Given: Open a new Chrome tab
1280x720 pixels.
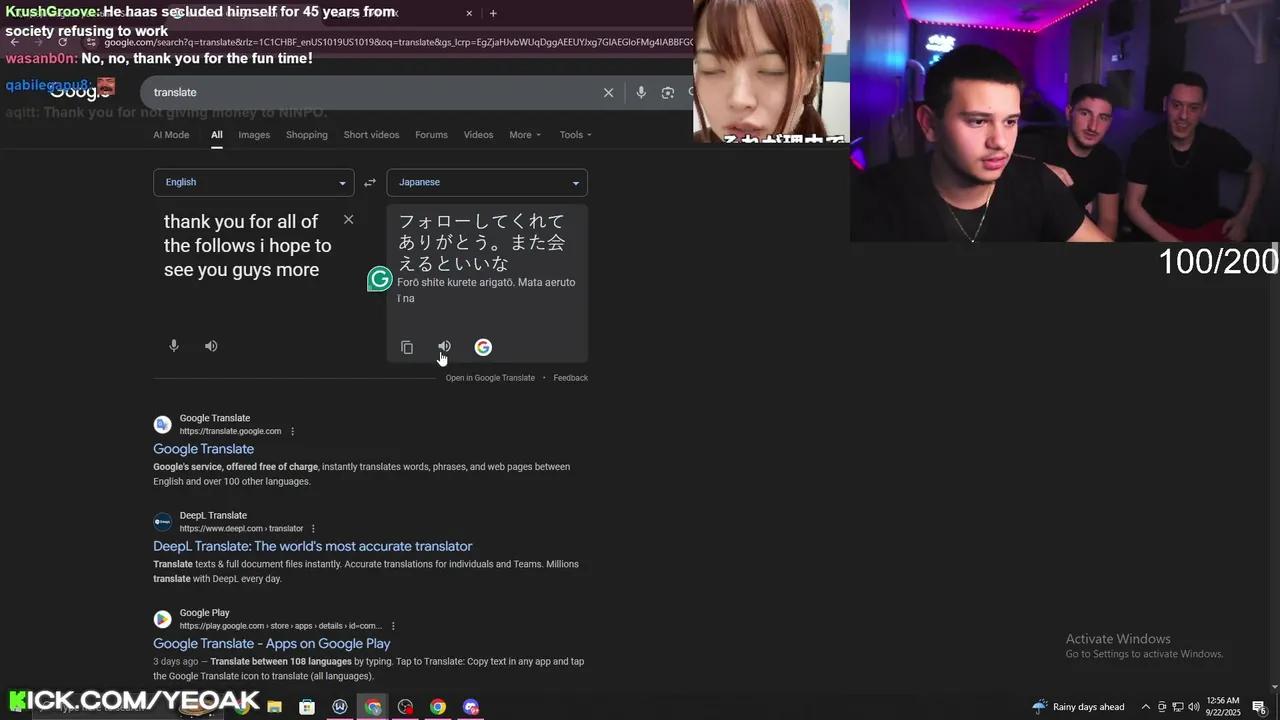Looking at the screenshot, I should coord(493,13).
